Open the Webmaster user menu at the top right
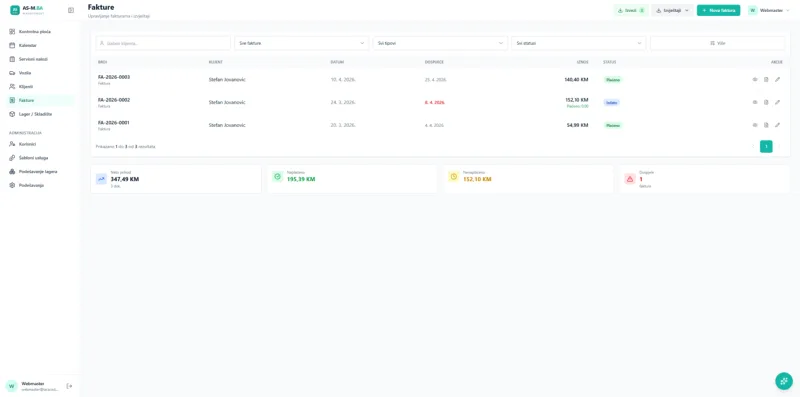This screenshot has height=397, width=800. (x=769, y=10)
